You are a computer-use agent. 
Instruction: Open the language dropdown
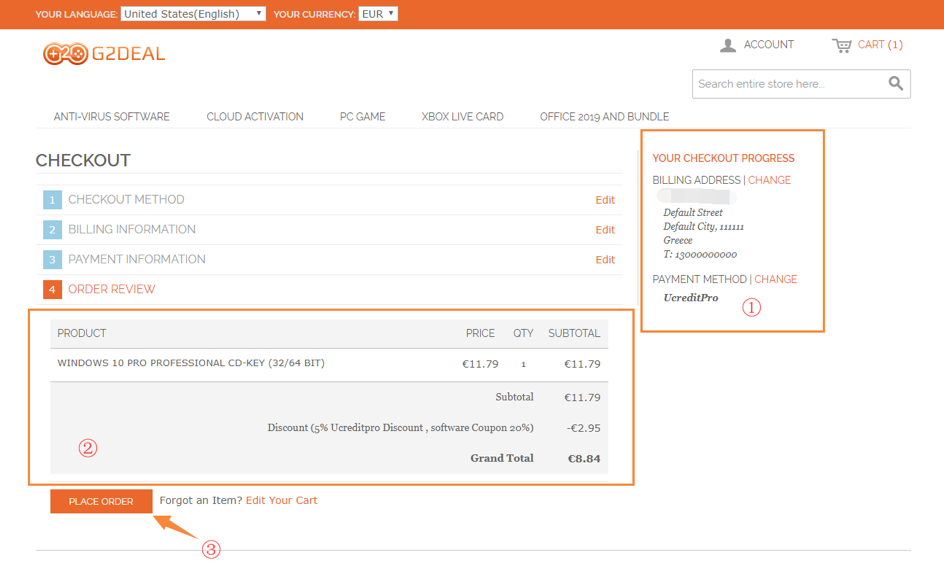(x=193, y=14)
